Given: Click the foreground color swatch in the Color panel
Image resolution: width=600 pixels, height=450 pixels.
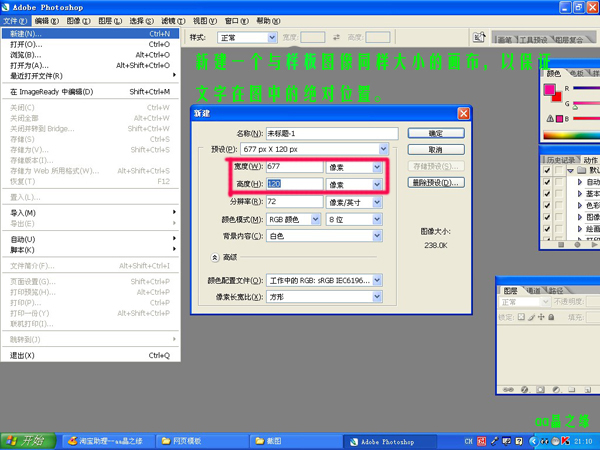Looking at the screenshot, I should pos(549,89).
